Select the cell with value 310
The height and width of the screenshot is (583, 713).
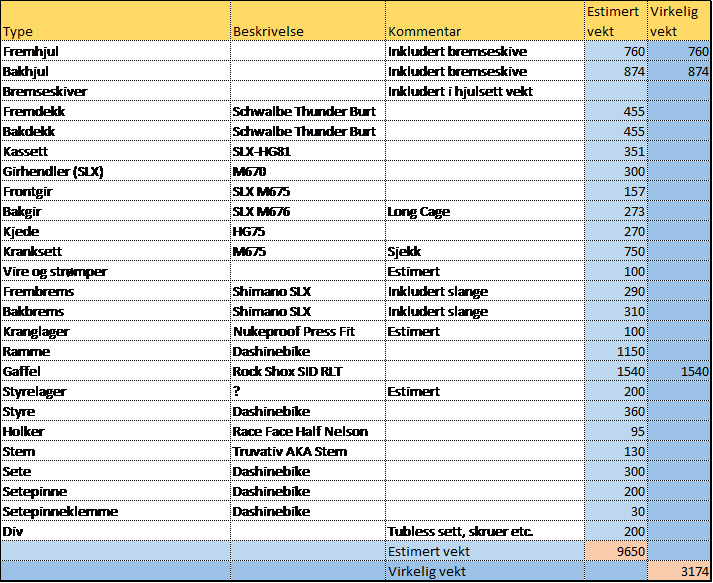click(615, 311)
